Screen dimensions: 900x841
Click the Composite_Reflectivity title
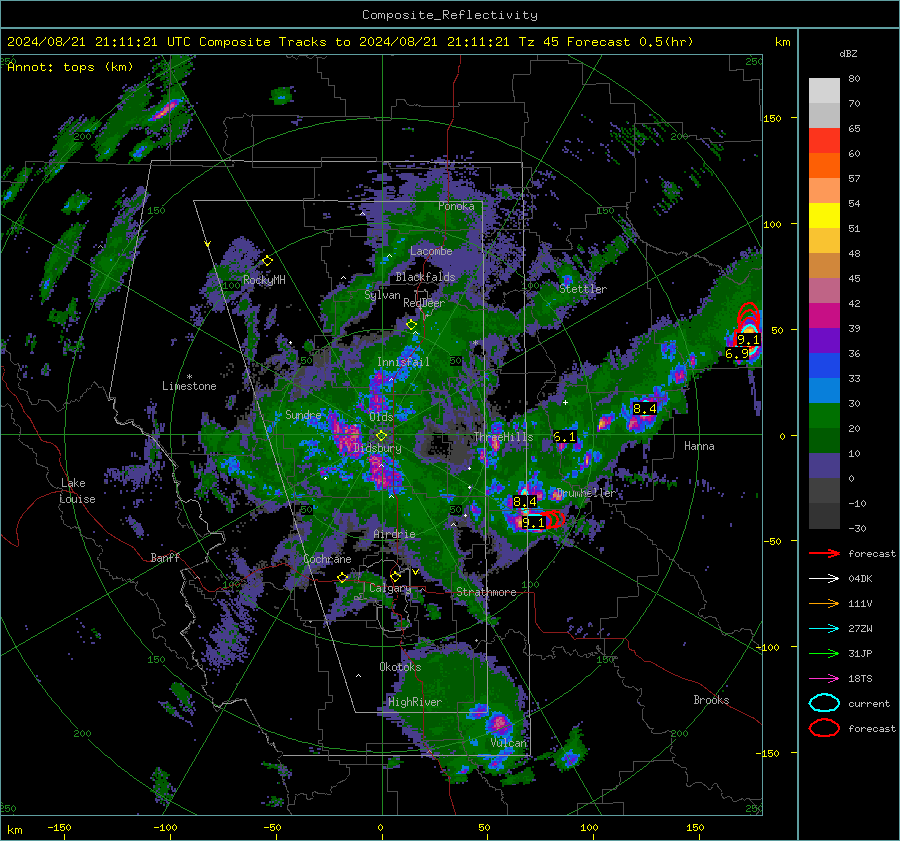click(x=450, y=15)
